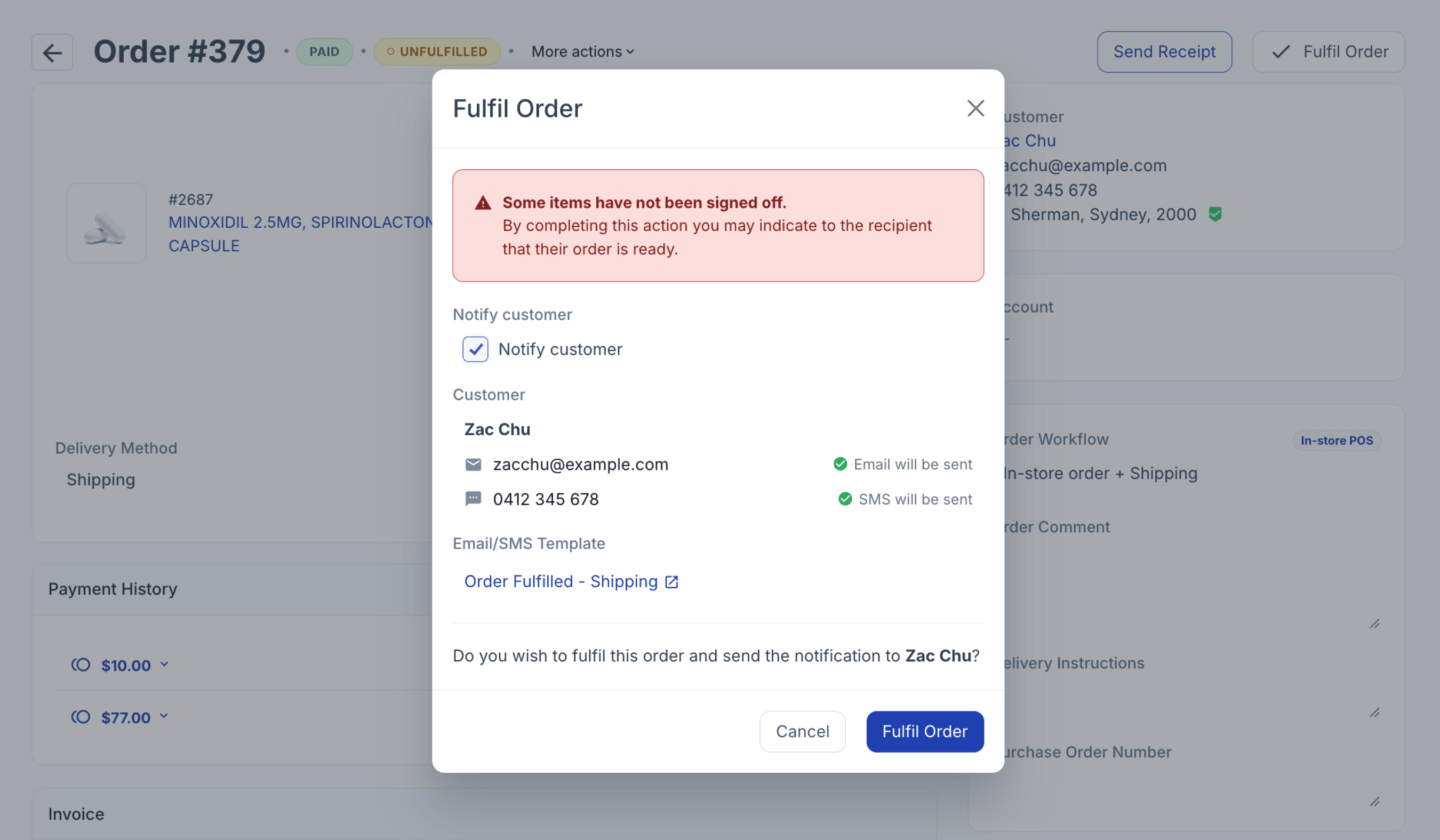Click the Send Receipt button
This screenshot has height=840, width=1440.
point(1164,52)
